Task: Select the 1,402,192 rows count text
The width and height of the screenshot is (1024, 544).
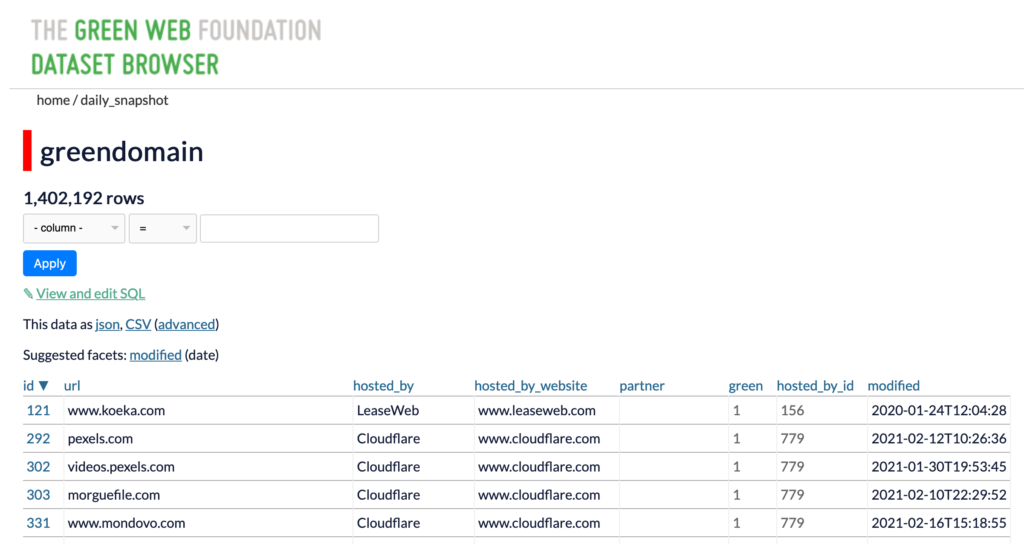Action: [84, 198]
